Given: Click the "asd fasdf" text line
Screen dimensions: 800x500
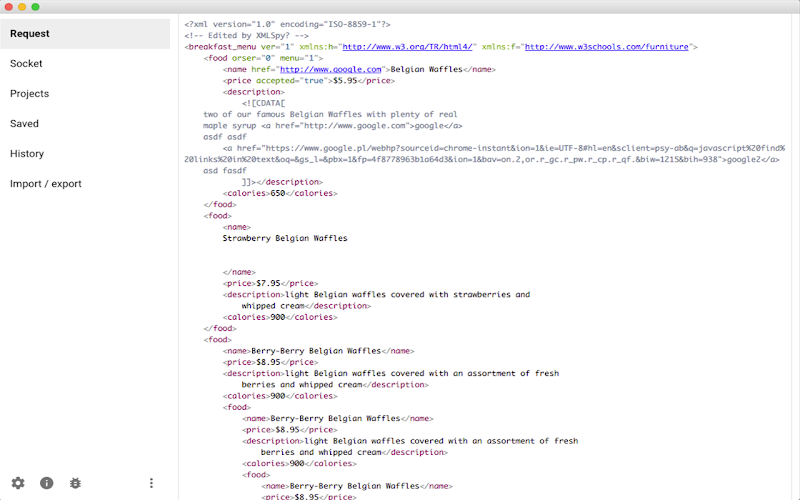Looking at the screenshot, I should tap(224, 171).
